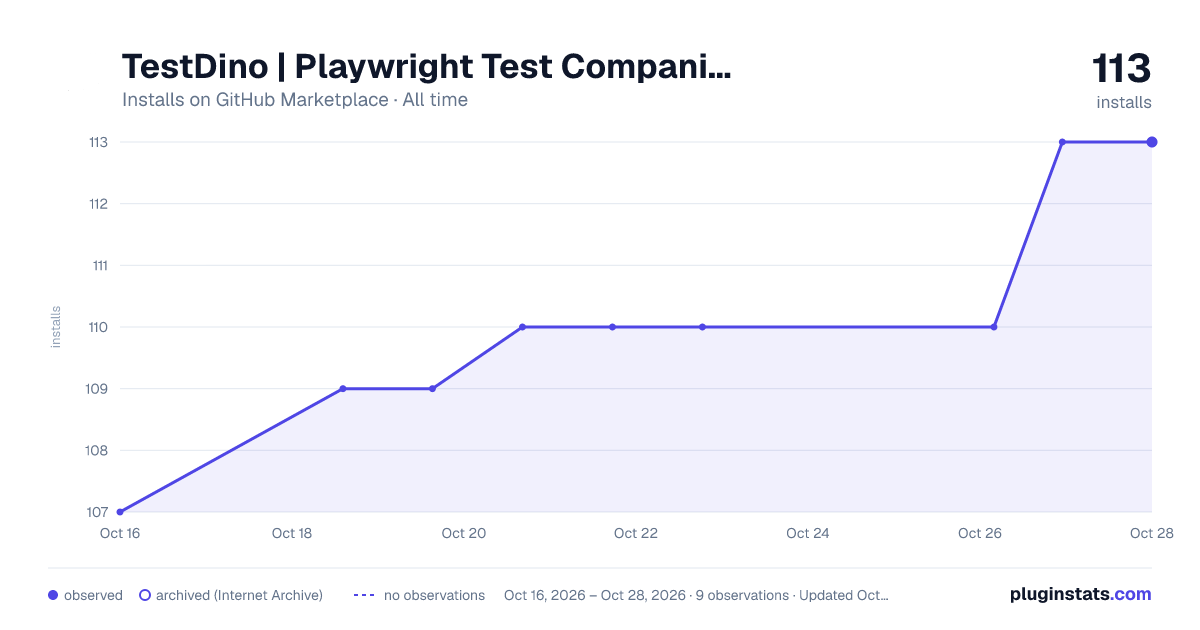The image size is (1200, 630).
Task: Click the 109 y-axis label
Action: pos(98,389)
